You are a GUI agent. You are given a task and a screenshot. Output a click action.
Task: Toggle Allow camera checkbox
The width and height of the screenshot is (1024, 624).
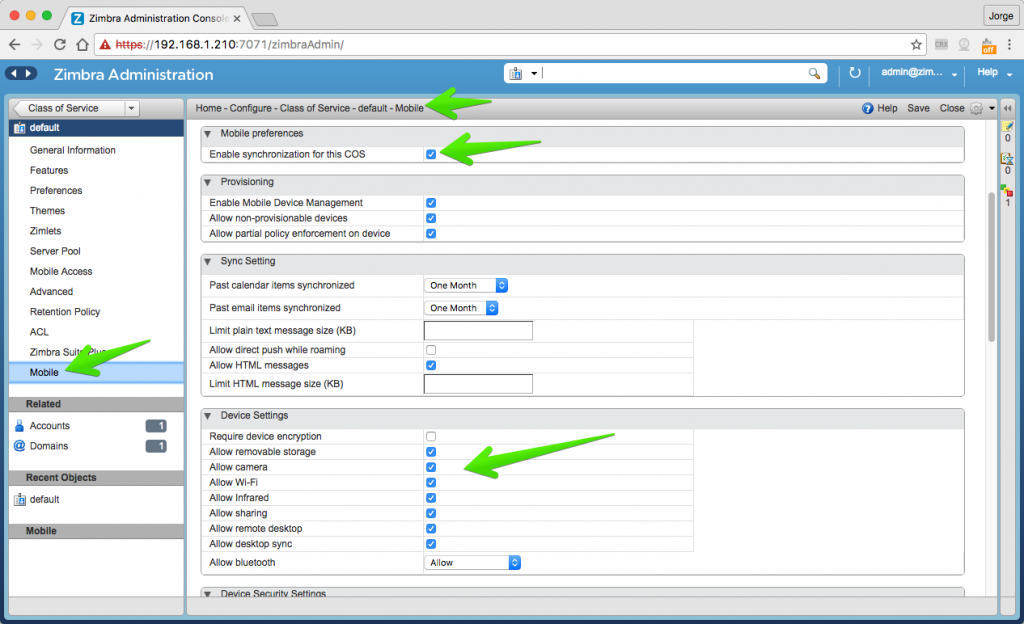(431, 467)
